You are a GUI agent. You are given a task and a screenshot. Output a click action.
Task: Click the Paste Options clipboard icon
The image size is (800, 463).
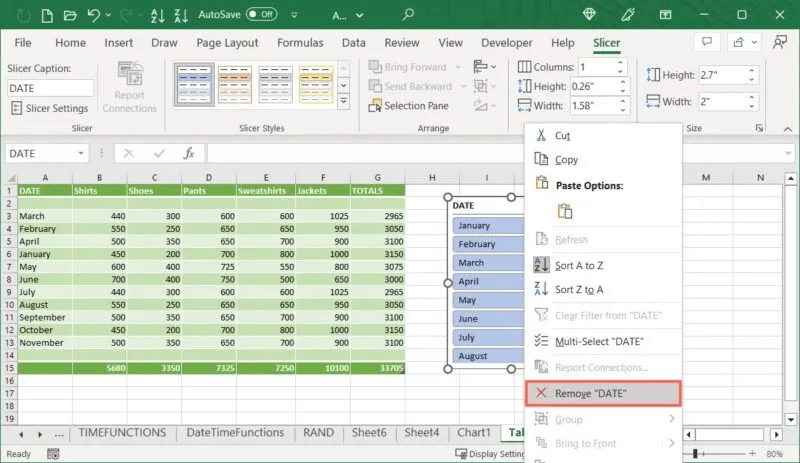coord(565,211)
